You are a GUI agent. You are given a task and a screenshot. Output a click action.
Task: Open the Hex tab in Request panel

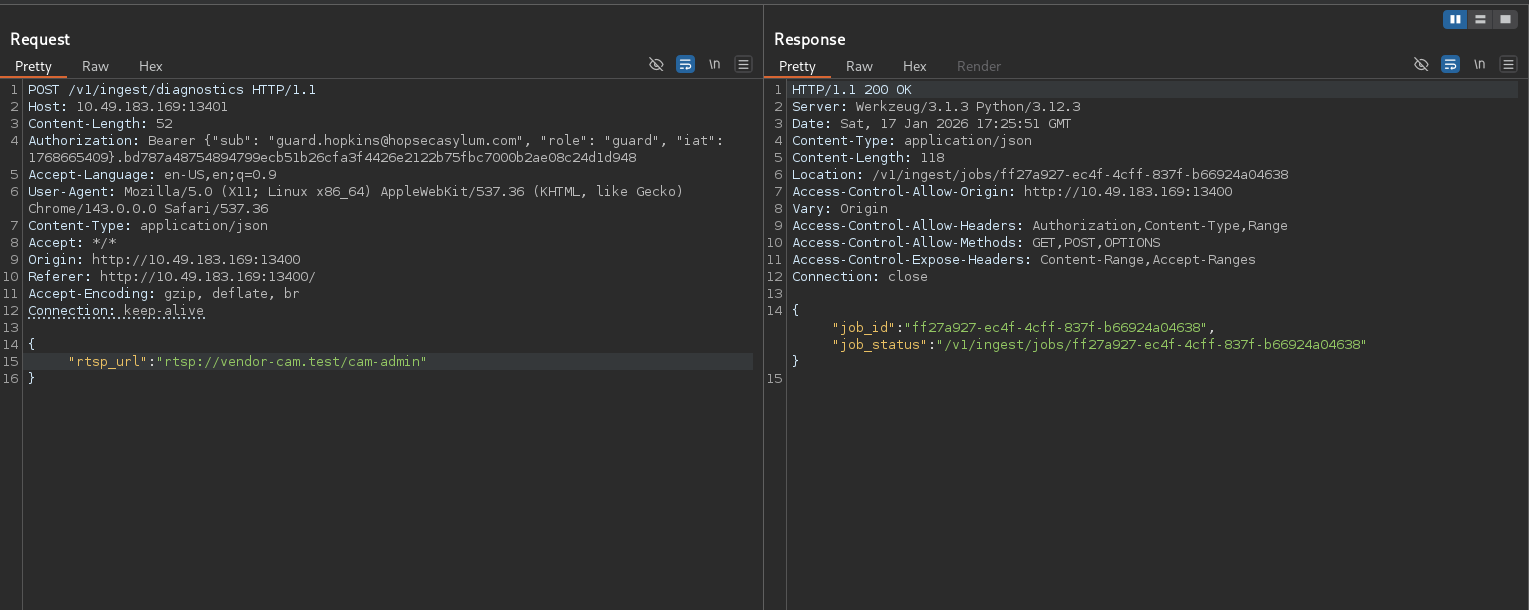click(151, 66)
